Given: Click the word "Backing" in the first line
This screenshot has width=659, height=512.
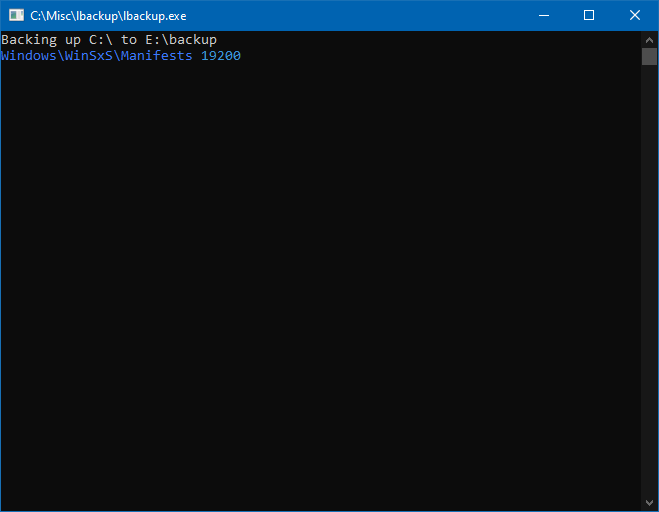Looking at the screenshot, I should click(x=29, y=40).
